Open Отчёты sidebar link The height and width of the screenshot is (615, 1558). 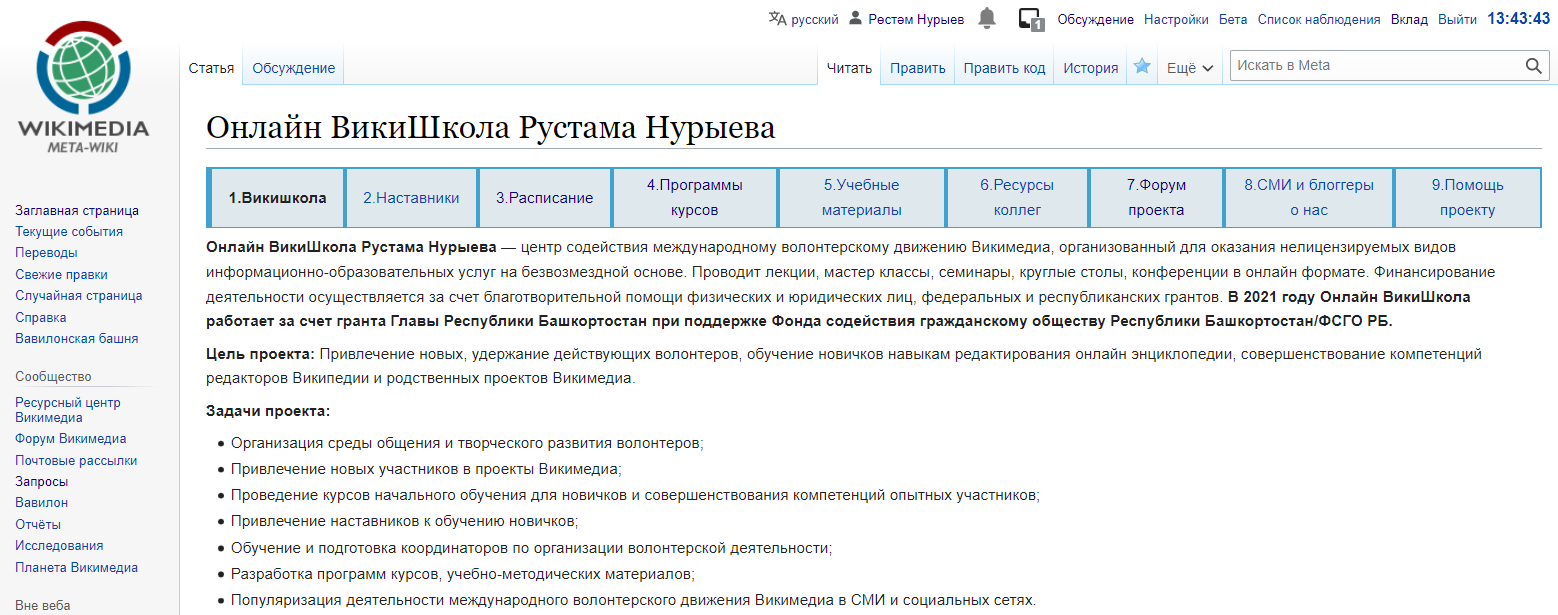[x=38, y=524]
